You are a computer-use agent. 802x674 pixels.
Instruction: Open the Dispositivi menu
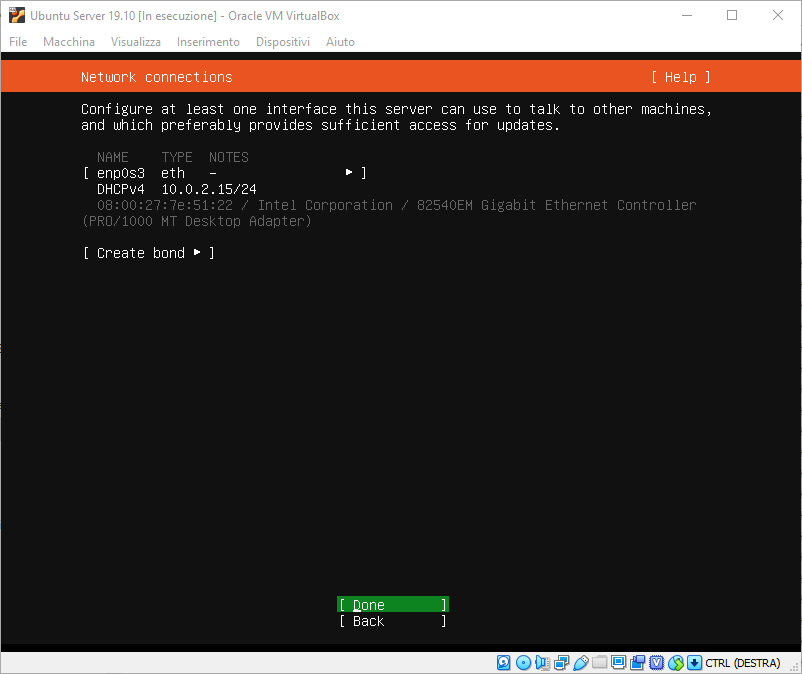point(283,41)
